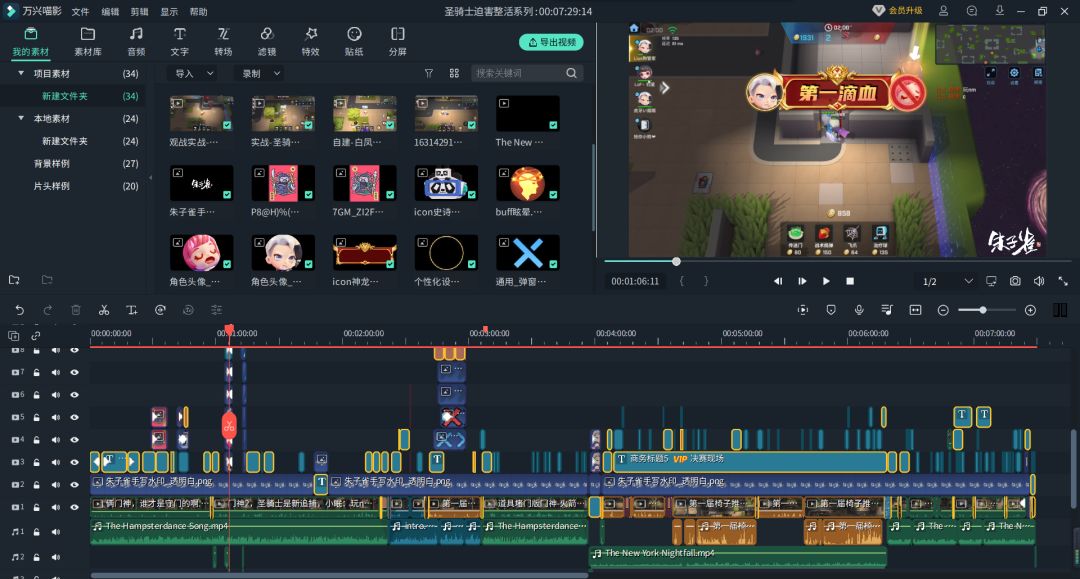Click the scissors split tool in timeline toolbar
The height and width of the screenshot is (579, 1080).
point(104,310)
